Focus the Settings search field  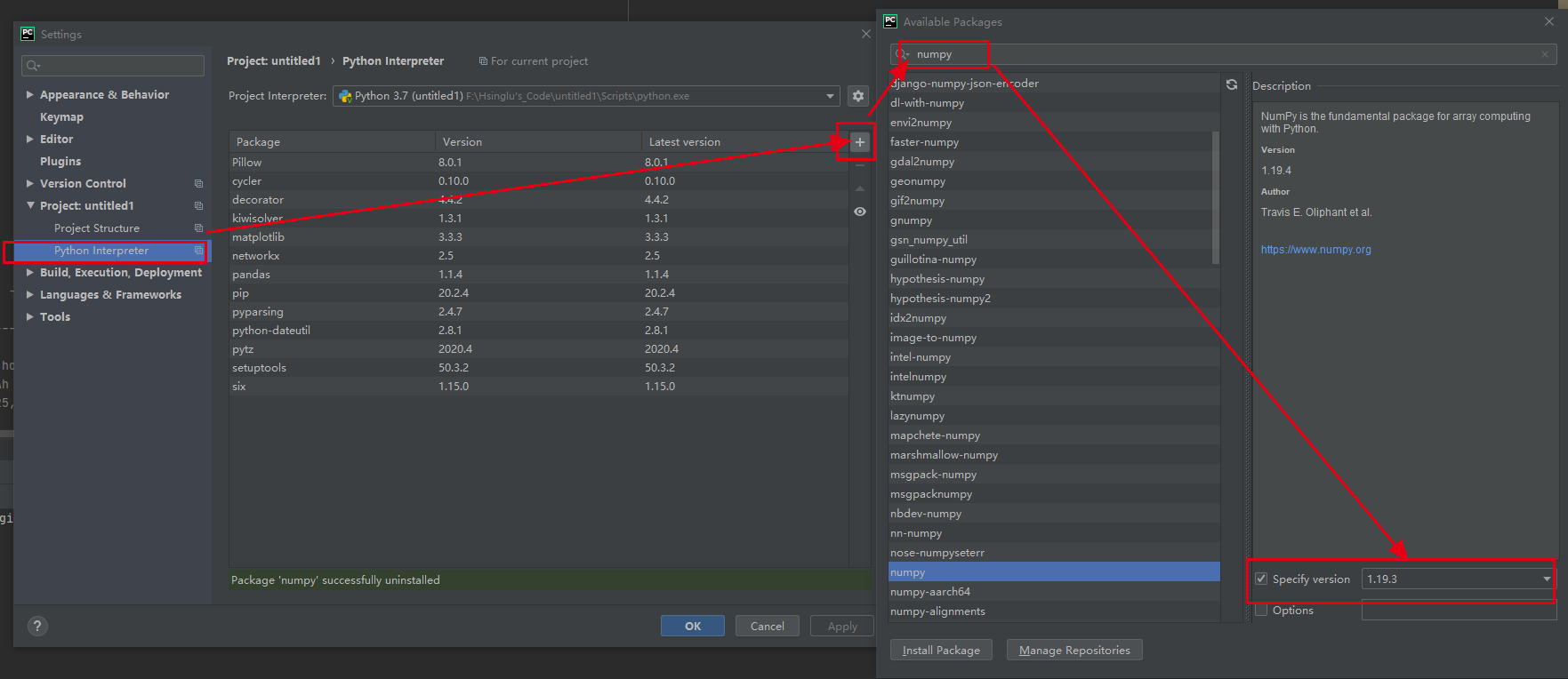[x=113, y=66]
